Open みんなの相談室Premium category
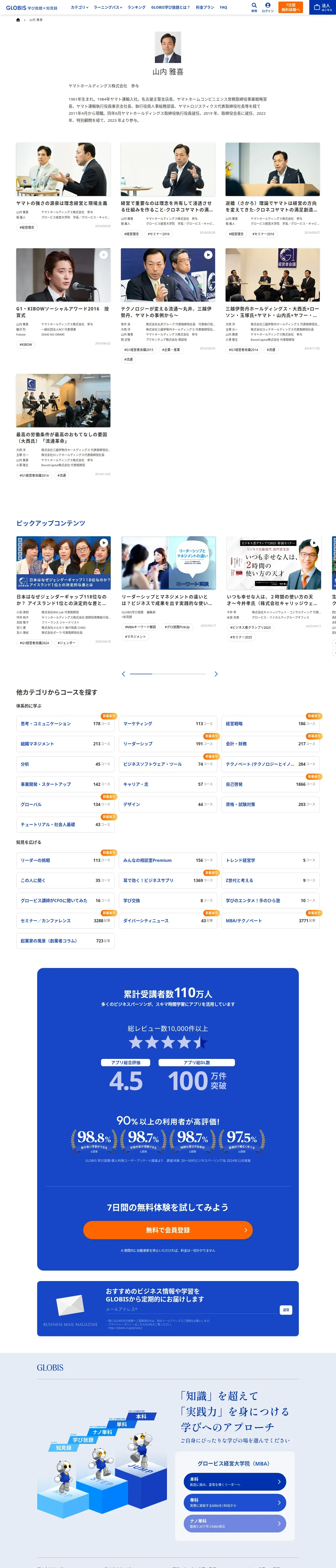Screen dimensions: 336x1568 point(168,861)
